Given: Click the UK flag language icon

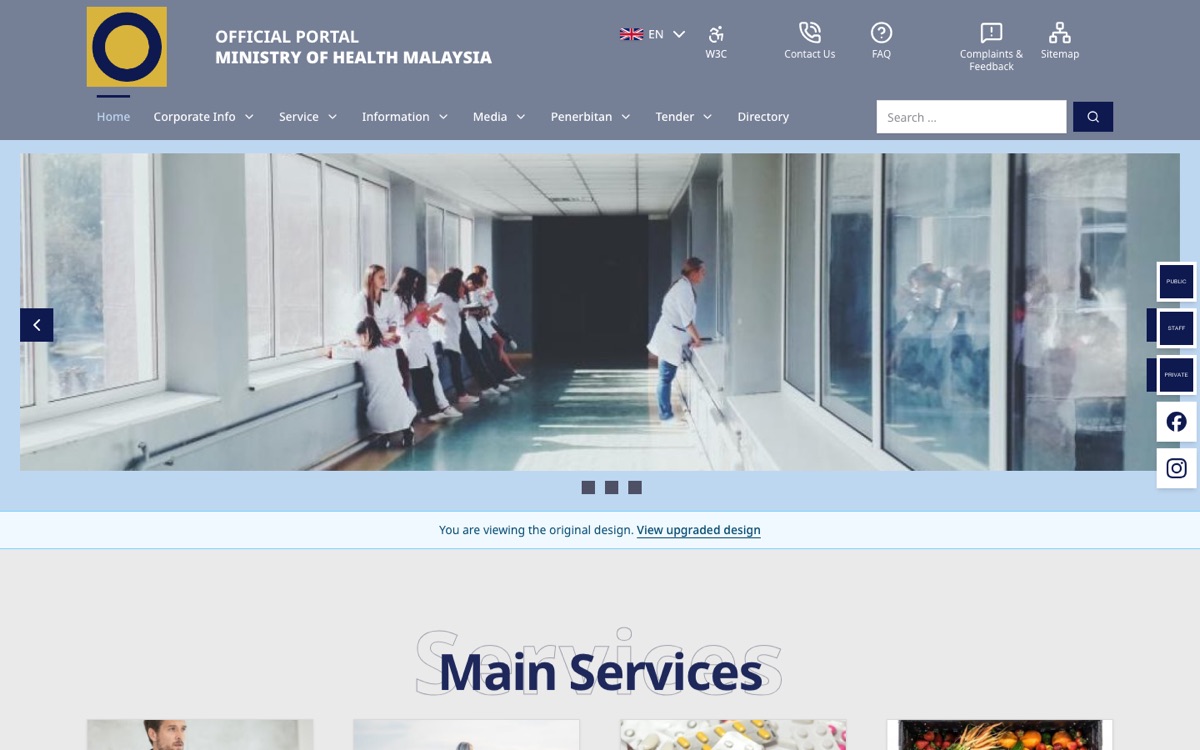Looking at the screenshot, I should pos(631,34).
